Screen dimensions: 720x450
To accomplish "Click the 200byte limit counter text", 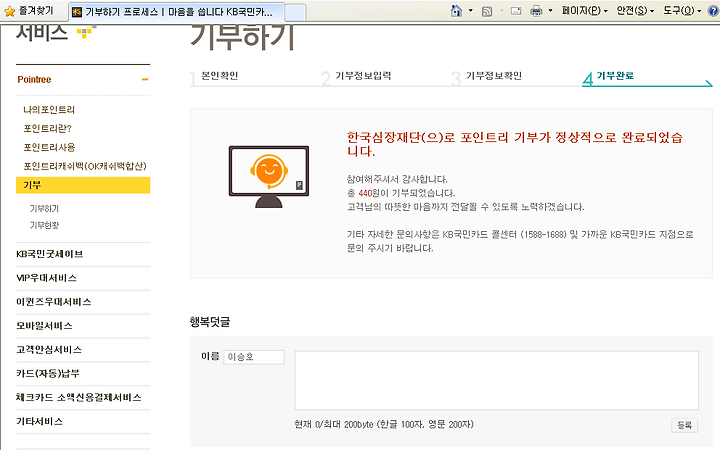I will coord(384,425).
